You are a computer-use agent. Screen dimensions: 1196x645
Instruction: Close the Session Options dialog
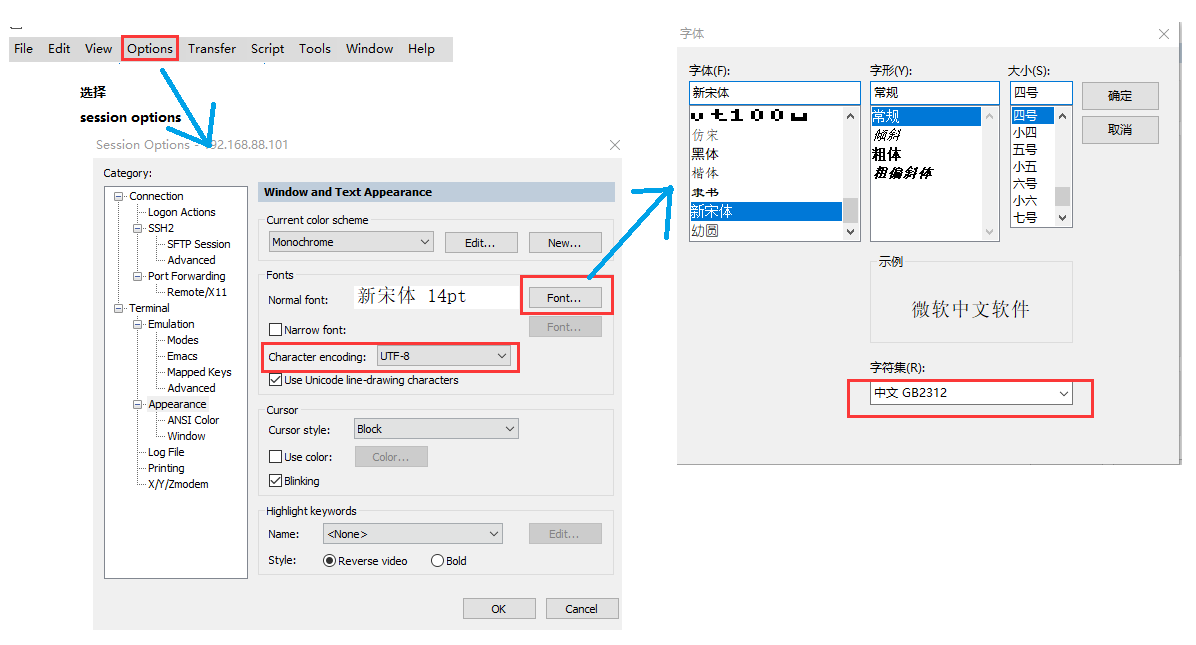614,145
